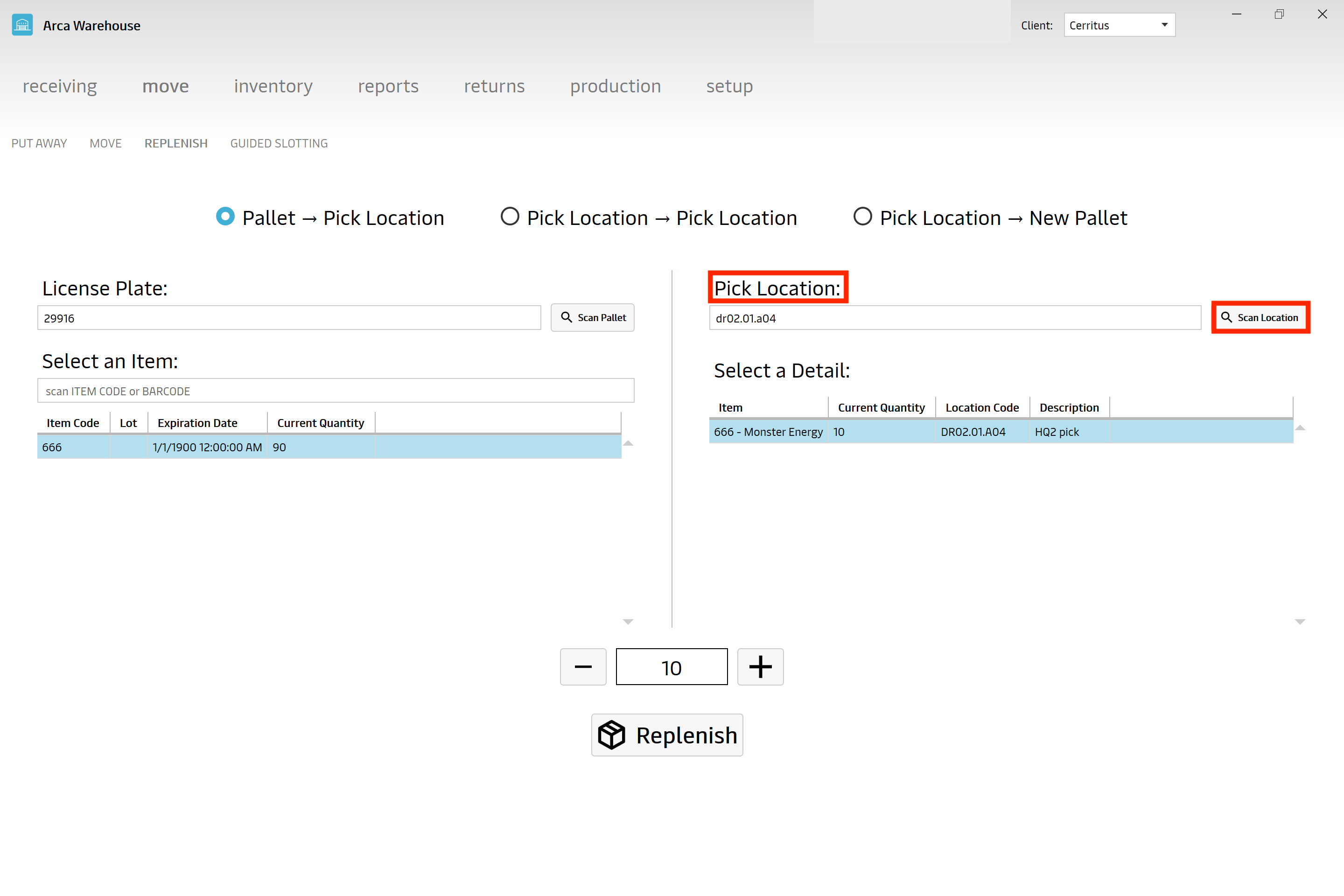The width and height of the screenshot is (1344, 896).
Task: Sort by the Item Code column header
Action: 73,423
